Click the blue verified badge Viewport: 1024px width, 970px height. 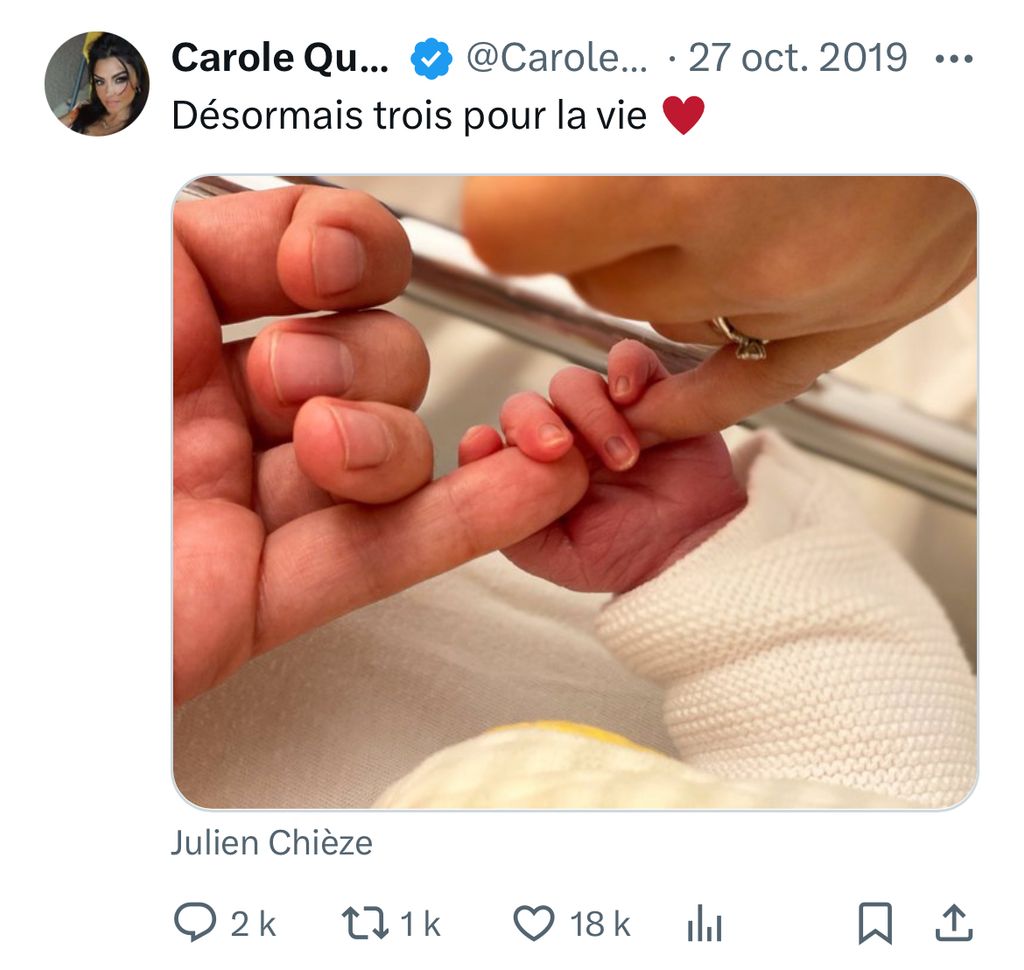[x=431, y=60]
